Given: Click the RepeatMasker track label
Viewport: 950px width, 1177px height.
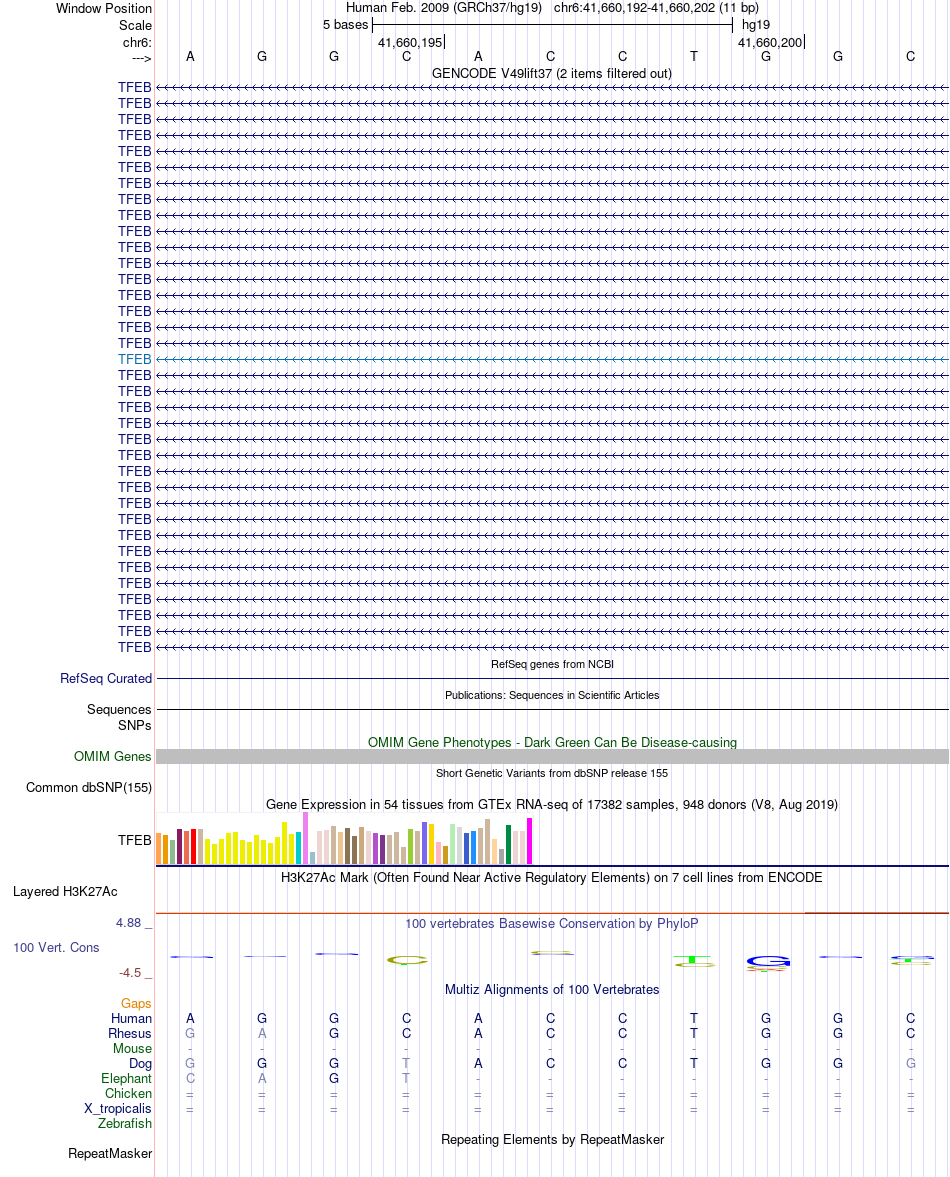Looking at the screenshot, I should click(x=110, y=1154).
